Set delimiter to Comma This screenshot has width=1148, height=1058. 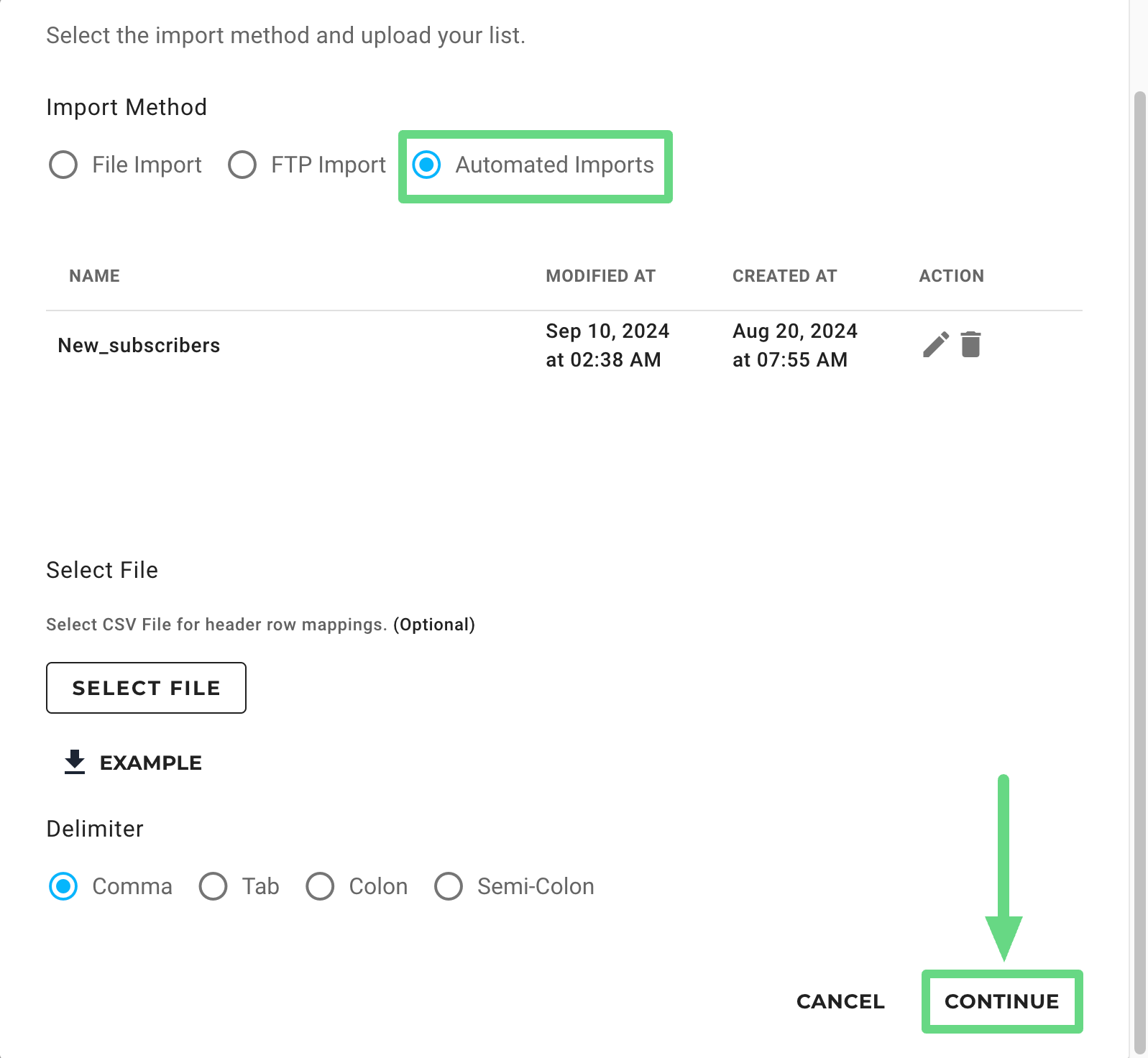click(x=63, y=886)
